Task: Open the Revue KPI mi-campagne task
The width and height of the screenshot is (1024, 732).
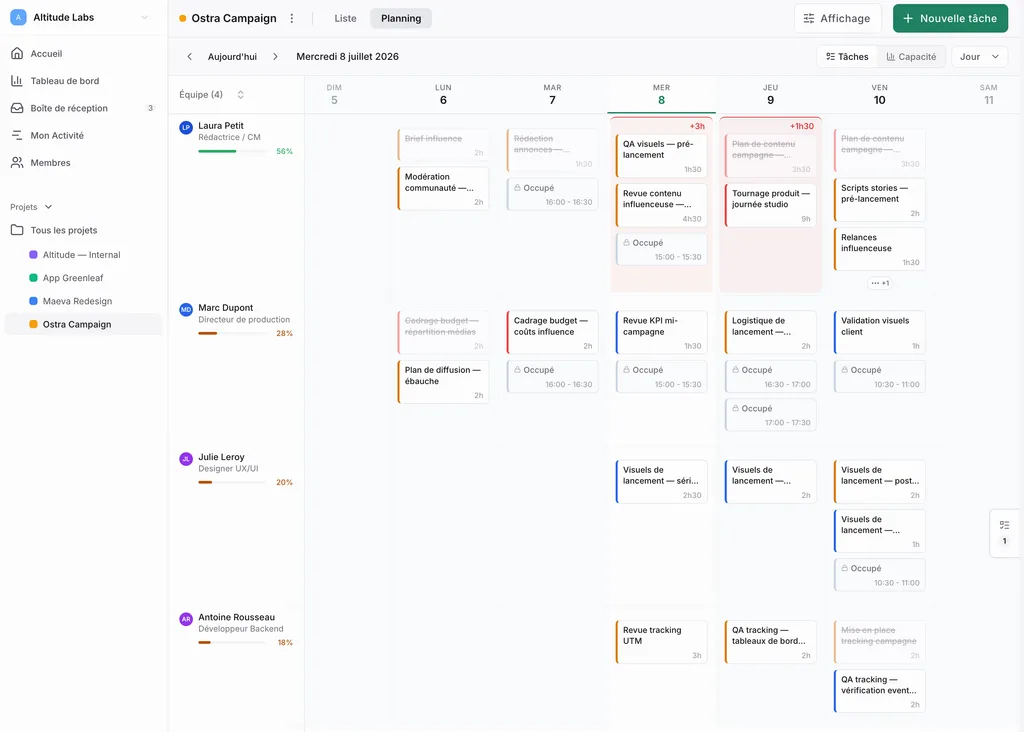Action: click(661, 332)
